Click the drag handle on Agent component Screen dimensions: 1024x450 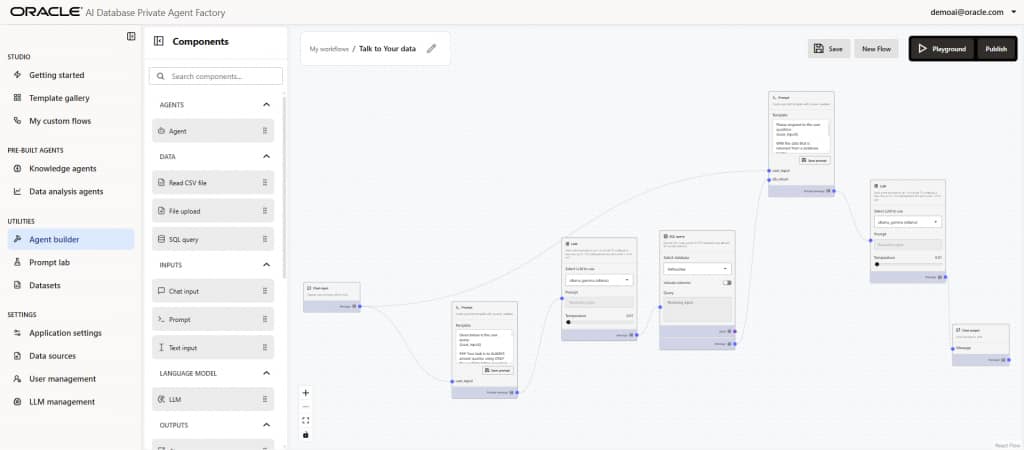pos(265,131)
